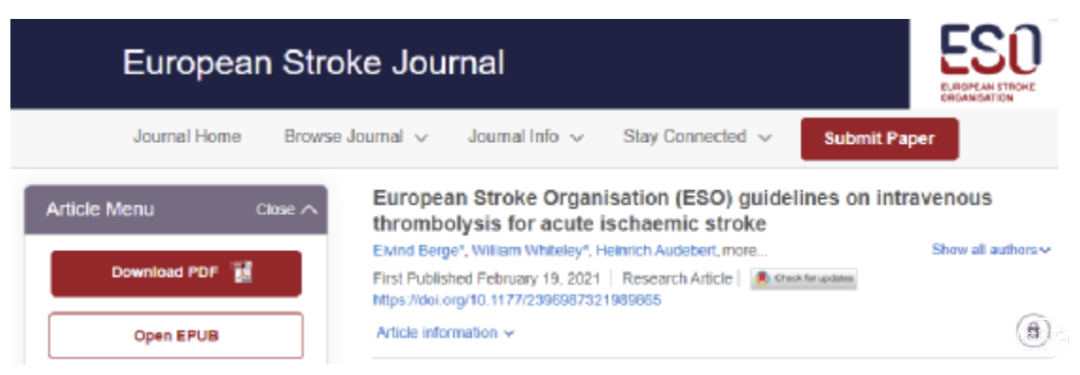Expand the Stay Connected dropdown
This screenshot has width=1080, height=375.
(x=697, y=137)
